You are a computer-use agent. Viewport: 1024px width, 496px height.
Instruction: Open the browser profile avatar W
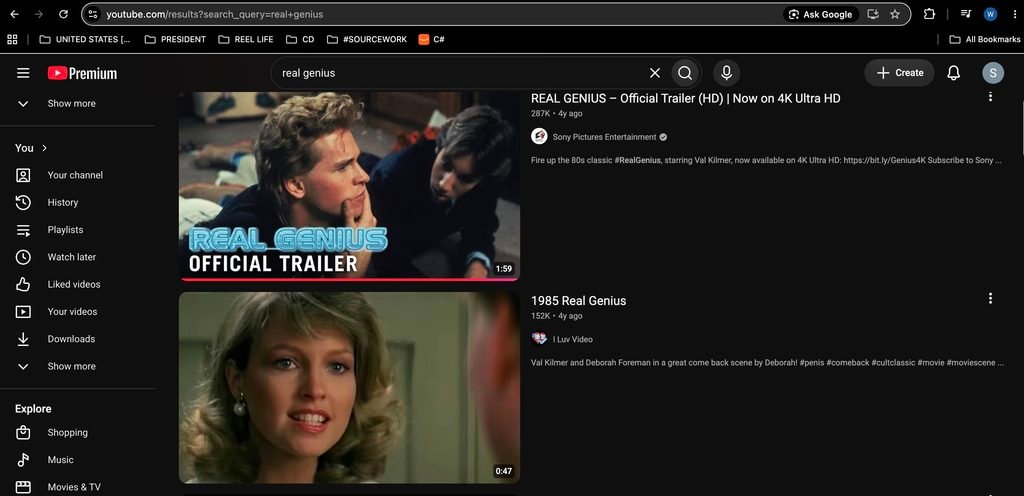990,14
